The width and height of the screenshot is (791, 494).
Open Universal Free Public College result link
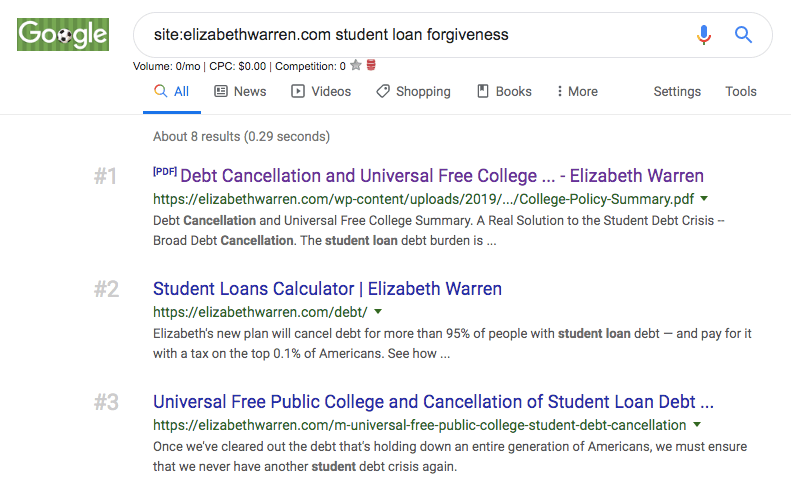(x=433, y=402)
